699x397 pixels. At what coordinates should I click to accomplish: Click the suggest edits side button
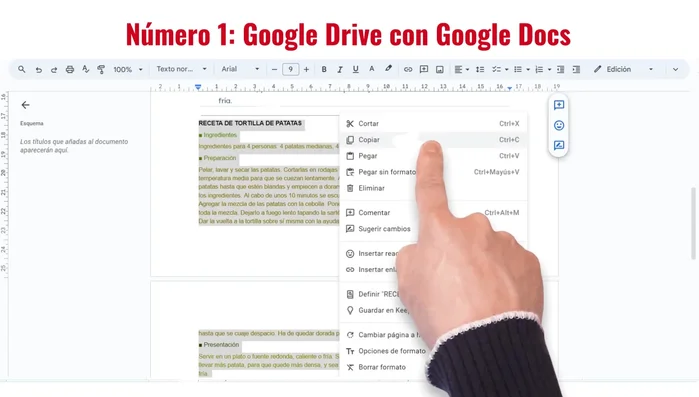click(559, 145)
